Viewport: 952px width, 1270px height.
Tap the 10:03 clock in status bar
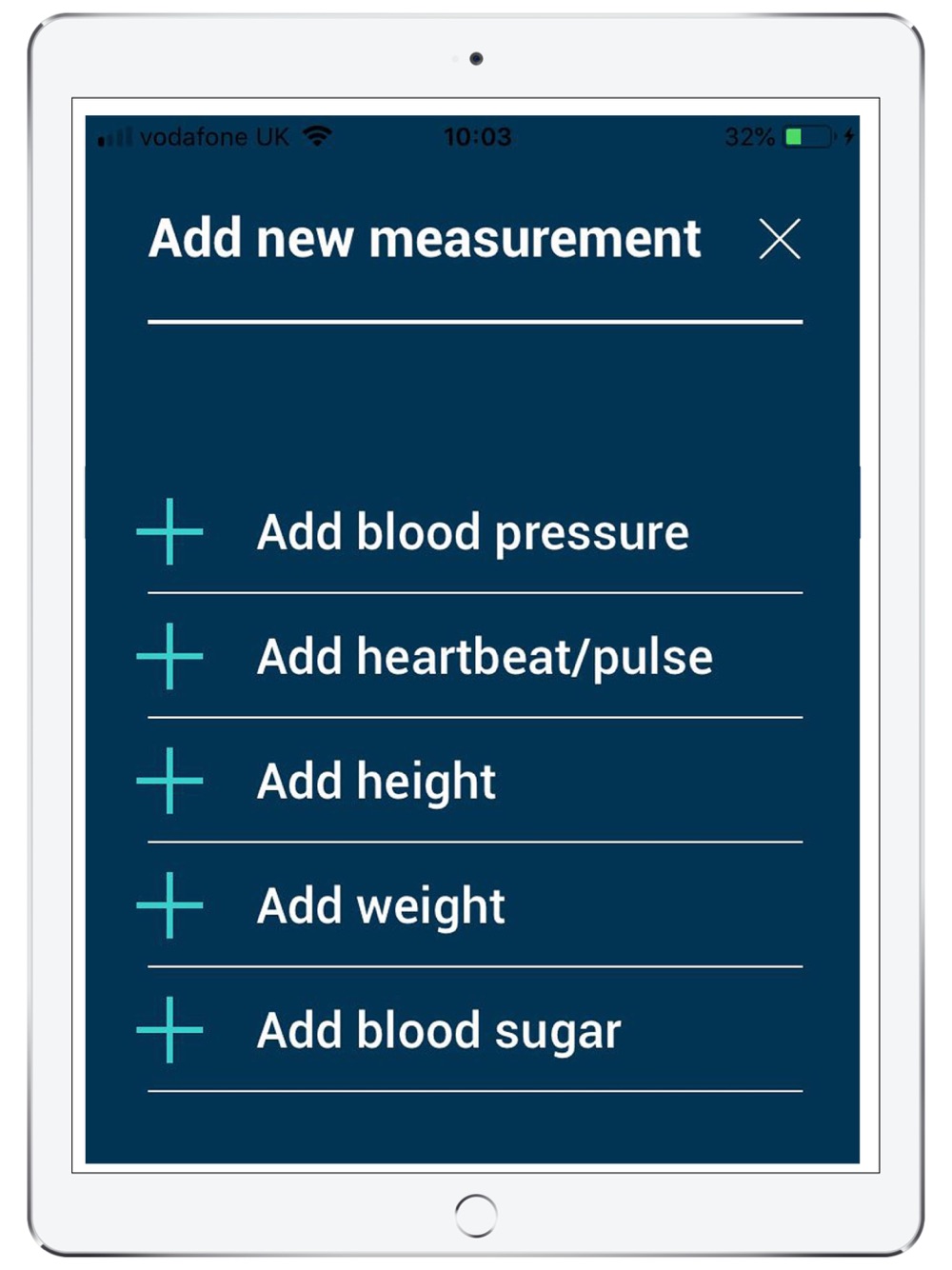(x=477, y=137)
